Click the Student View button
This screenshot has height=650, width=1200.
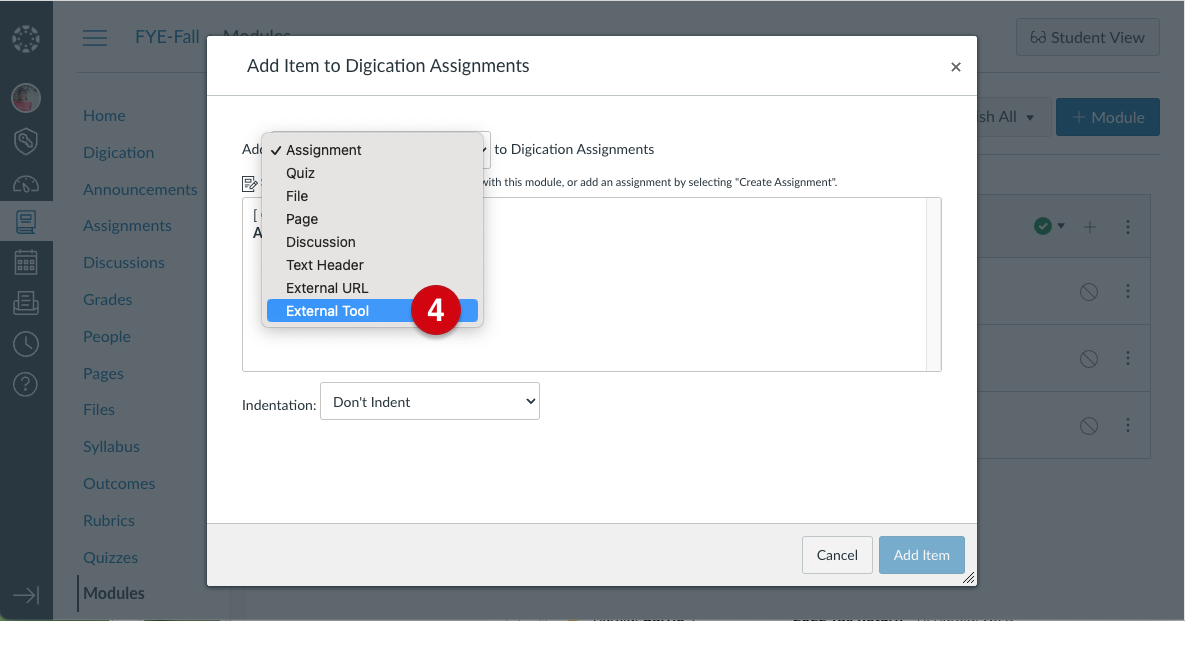tap(1087, 37)
